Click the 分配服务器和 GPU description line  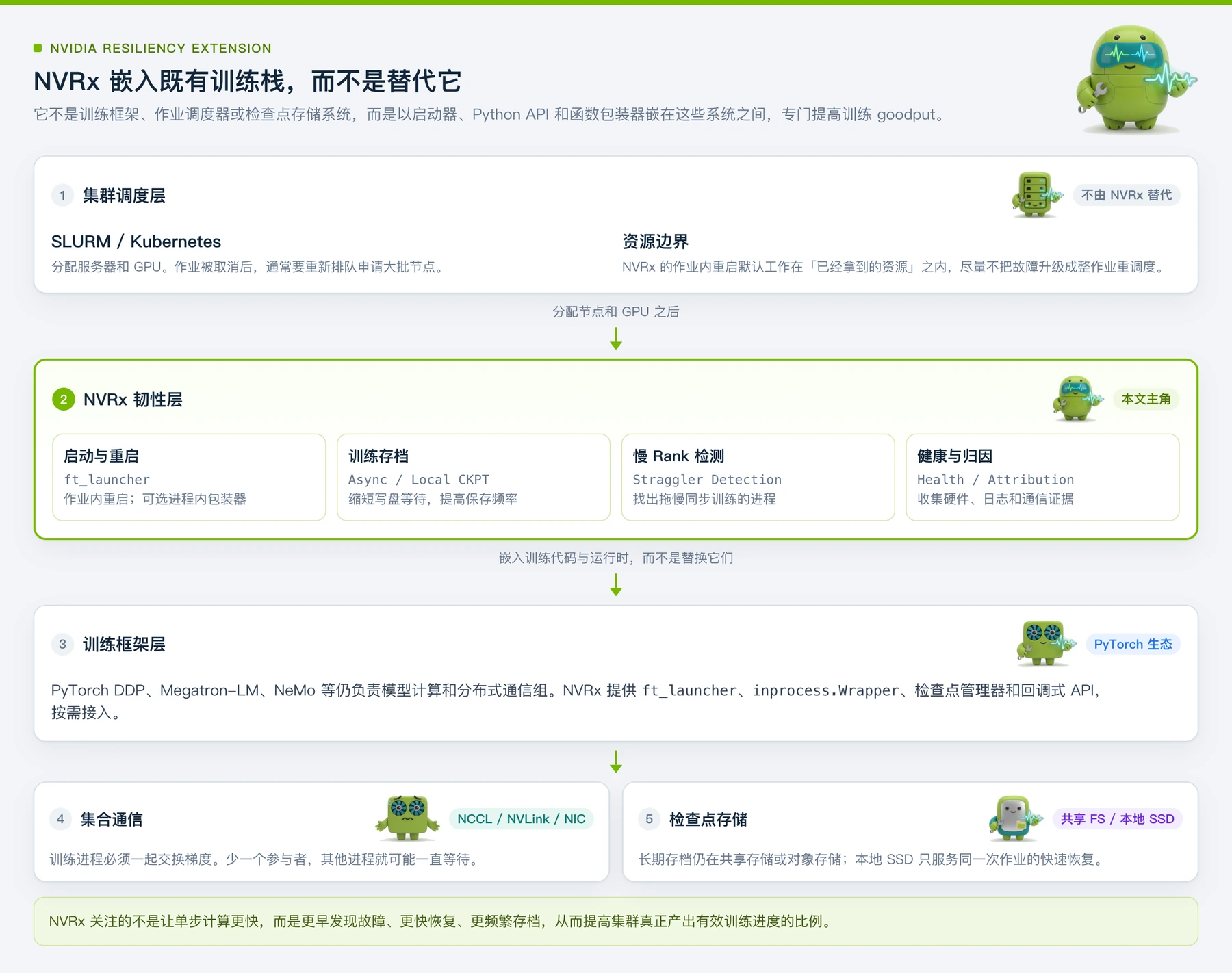click(x=250, y=267)
